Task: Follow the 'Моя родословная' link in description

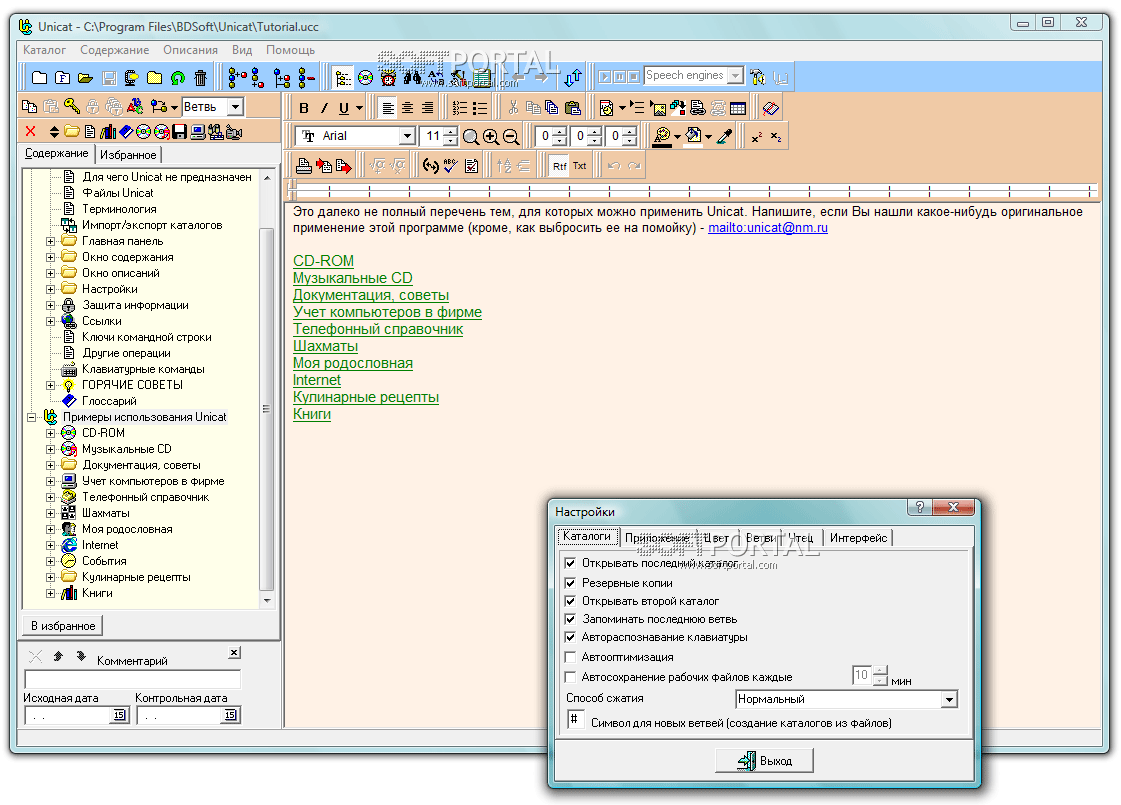Action: [x=353, y=363]
